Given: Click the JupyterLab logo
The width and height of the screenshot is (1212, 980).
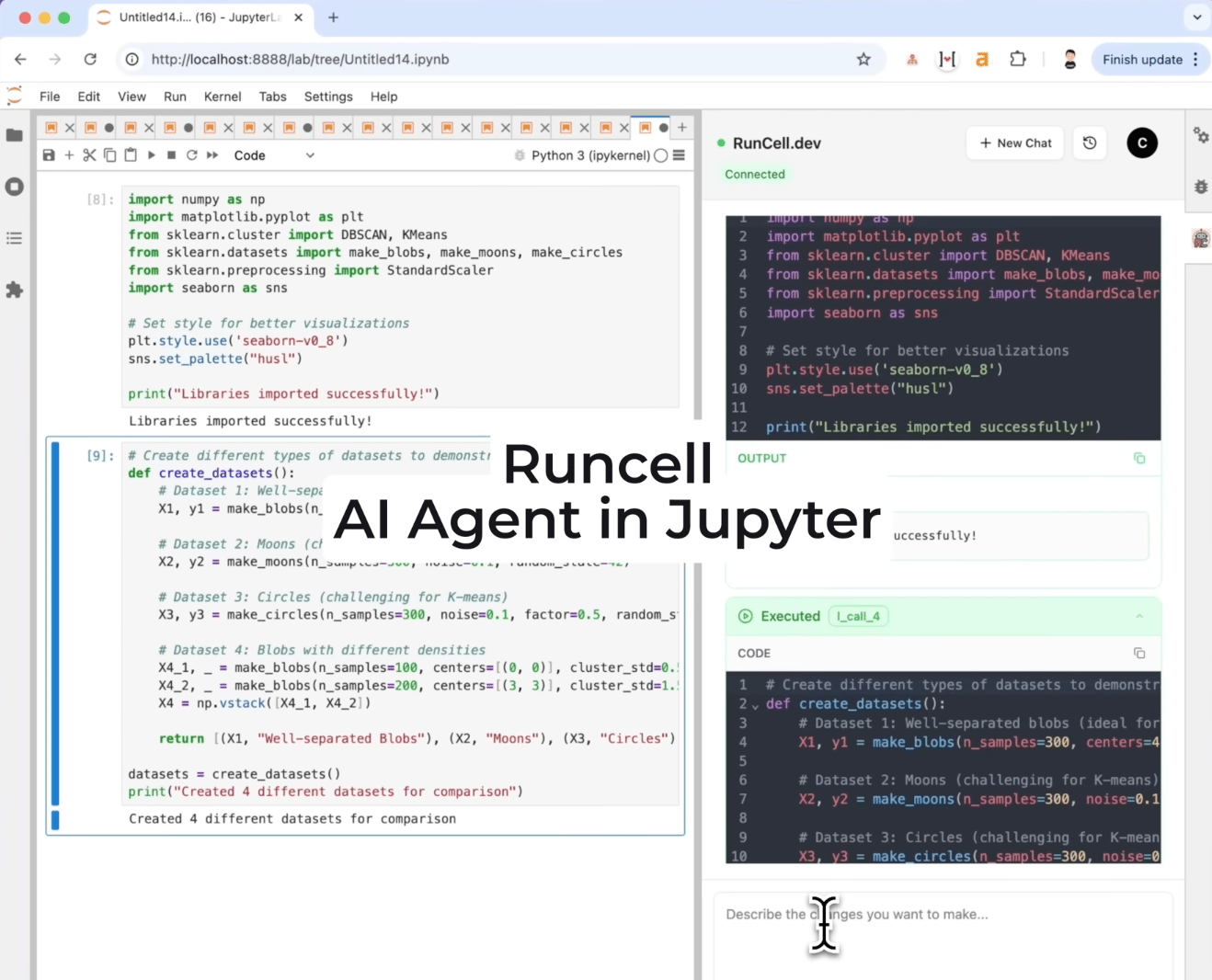Looking at the screenshot, I should tap(15, 96).
